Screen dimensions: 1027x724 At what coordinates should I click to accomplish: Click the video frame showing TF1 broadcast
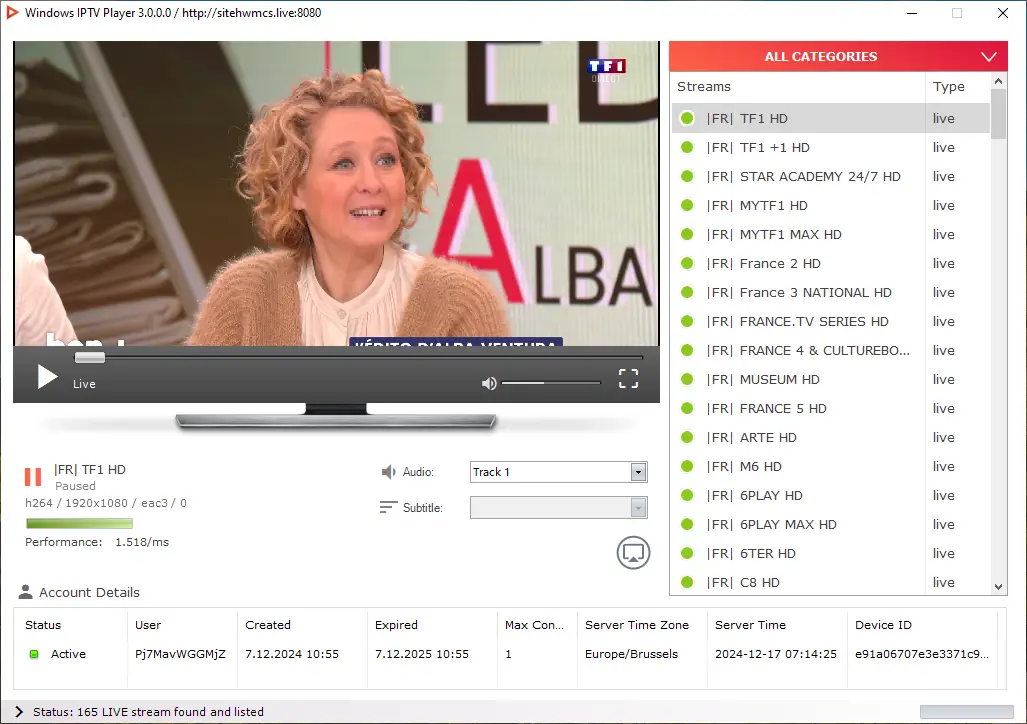tap(336, 193)
